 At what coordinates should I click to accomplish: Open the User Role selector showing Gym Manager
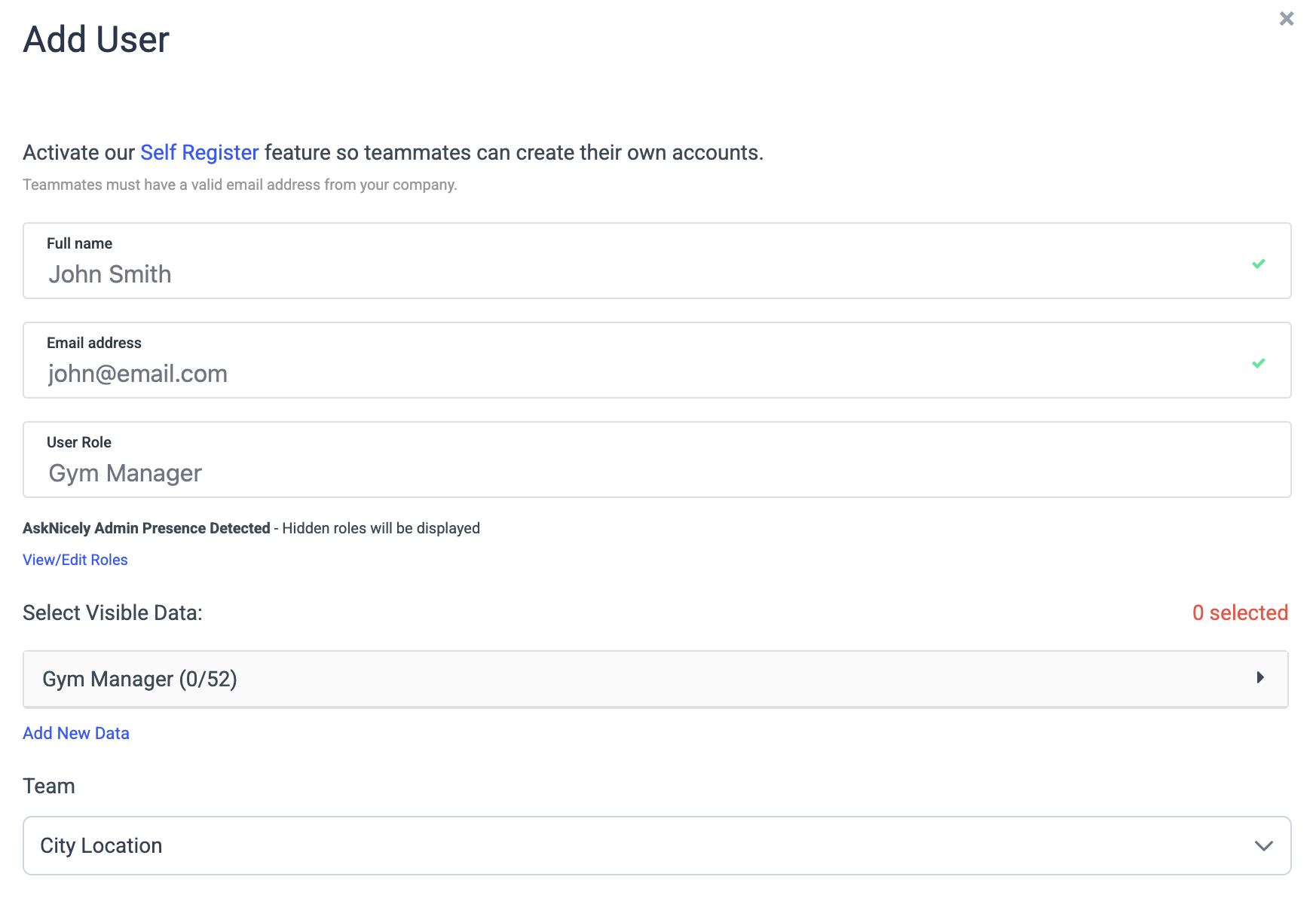(x=603, y=473)
